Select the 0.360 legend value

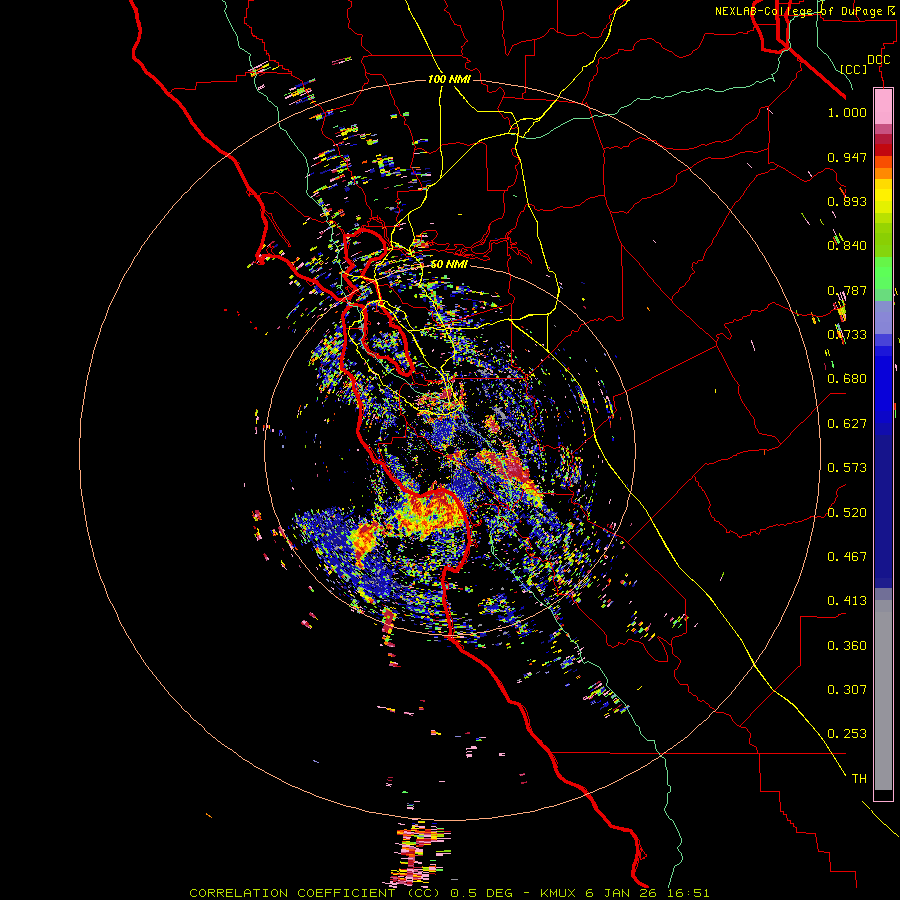pos(847,646)
